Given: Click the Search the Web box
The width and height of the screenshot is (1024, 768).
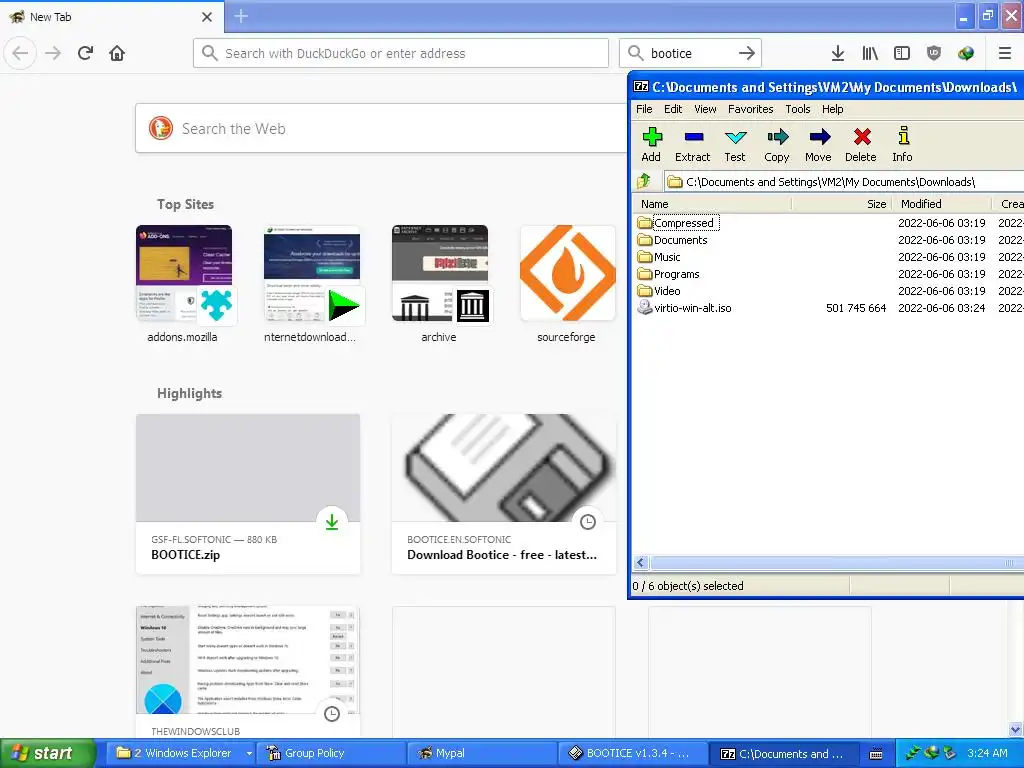Looking at the screenshot, I should 381,128.
